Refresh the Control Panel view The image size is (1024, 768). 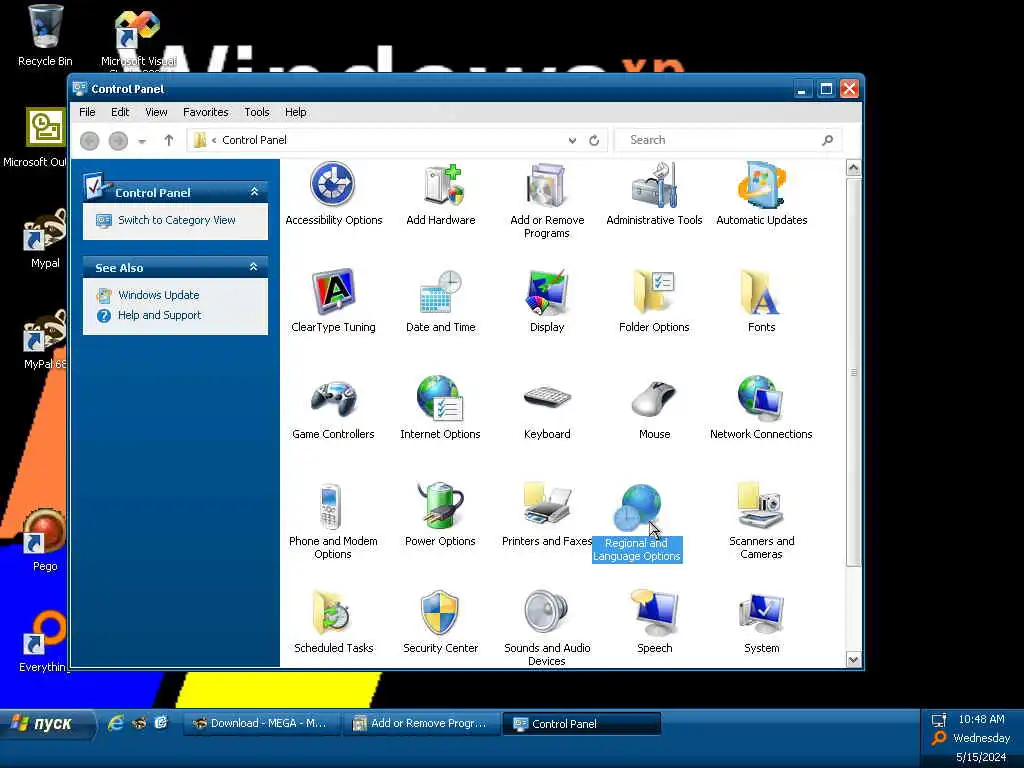pos(594,140)
